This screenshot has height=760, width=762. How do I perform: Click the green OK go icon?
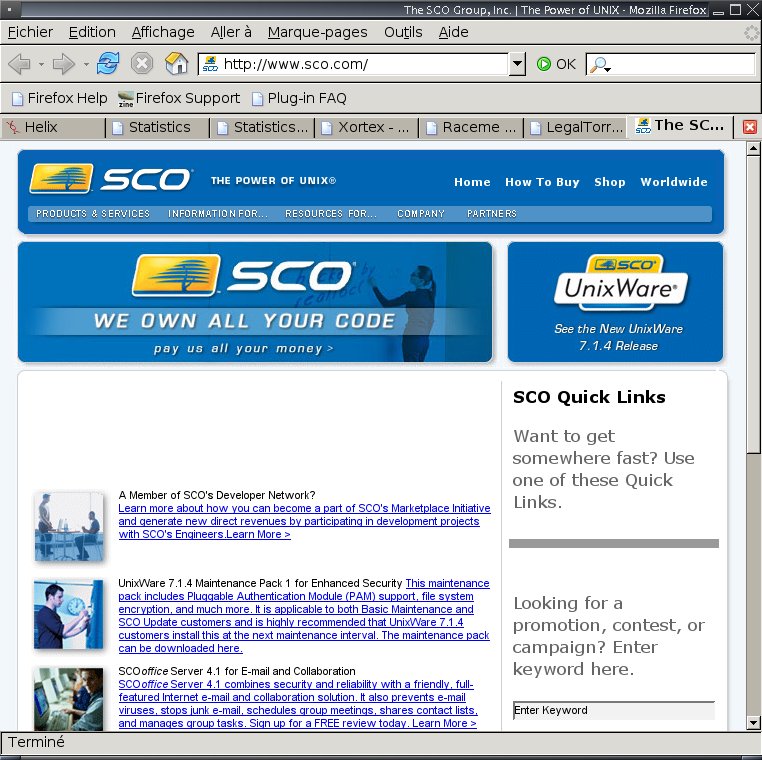(544, 64)
